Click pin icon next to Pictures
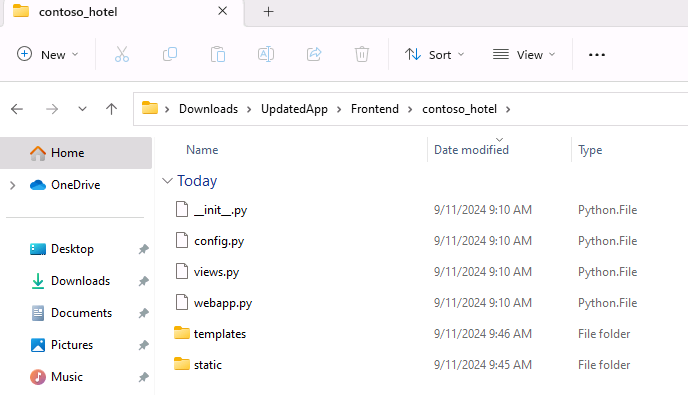Viewport: 688px width, 395px height. pos(143,345)
